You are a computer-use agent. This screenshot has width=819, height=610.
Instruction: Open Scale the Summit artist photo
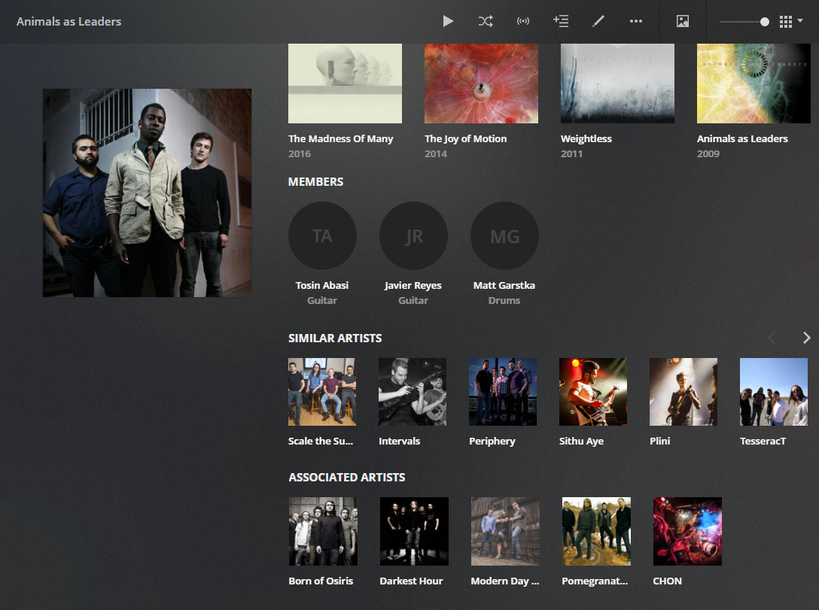pyautogui.click(x=322, y=392)
